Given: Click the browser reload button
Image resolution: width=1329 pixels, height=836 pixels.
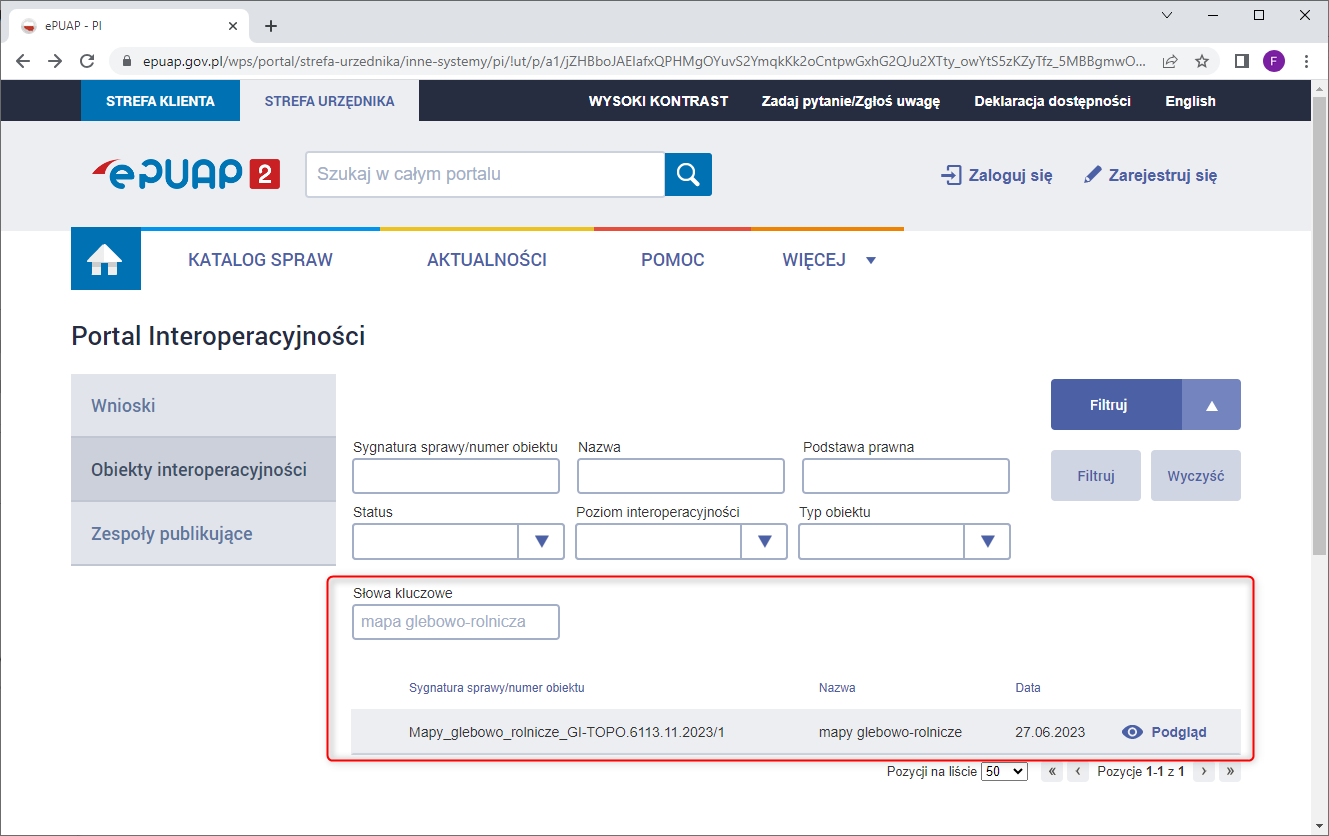Looking at the screenshot, I should point(88,61).
